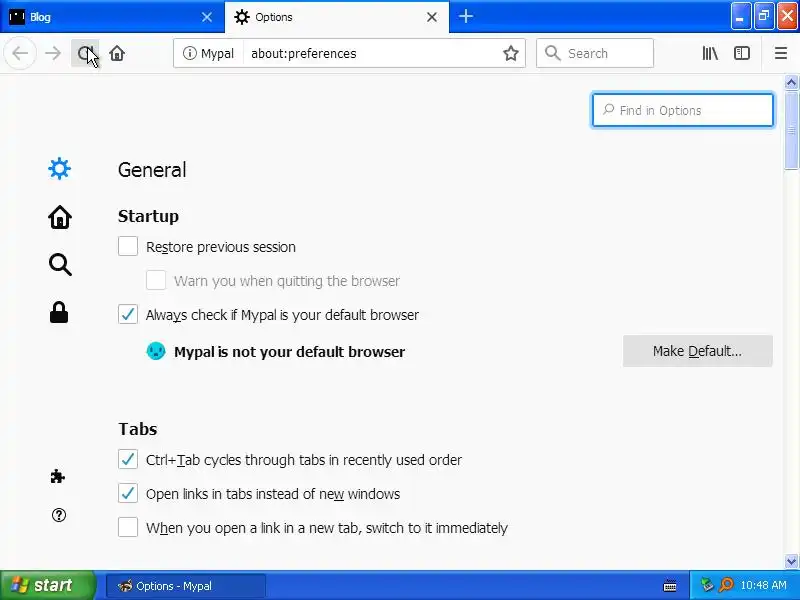800x600 pixels.
Task: Uncheck Always check if Mypal is default browser
Action: pyautogui.click(x=128, y=314)
